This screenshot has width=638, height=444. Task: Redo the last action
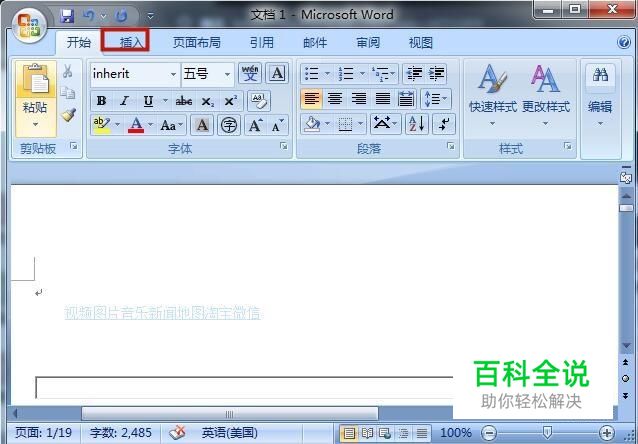(x=121, y=16)
